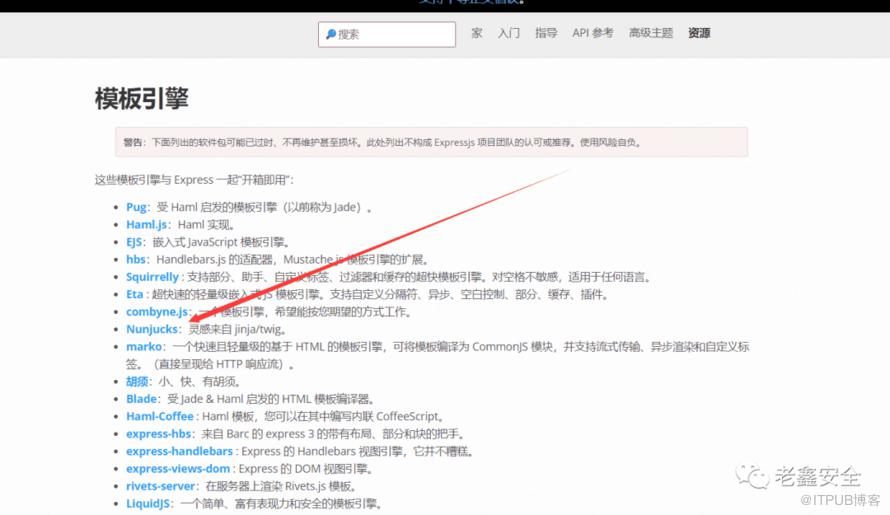This screenshot has height=515, width=890.
Task: Visit the Squirrelly link
Action: pyautogui.click(x=152, y=277)
